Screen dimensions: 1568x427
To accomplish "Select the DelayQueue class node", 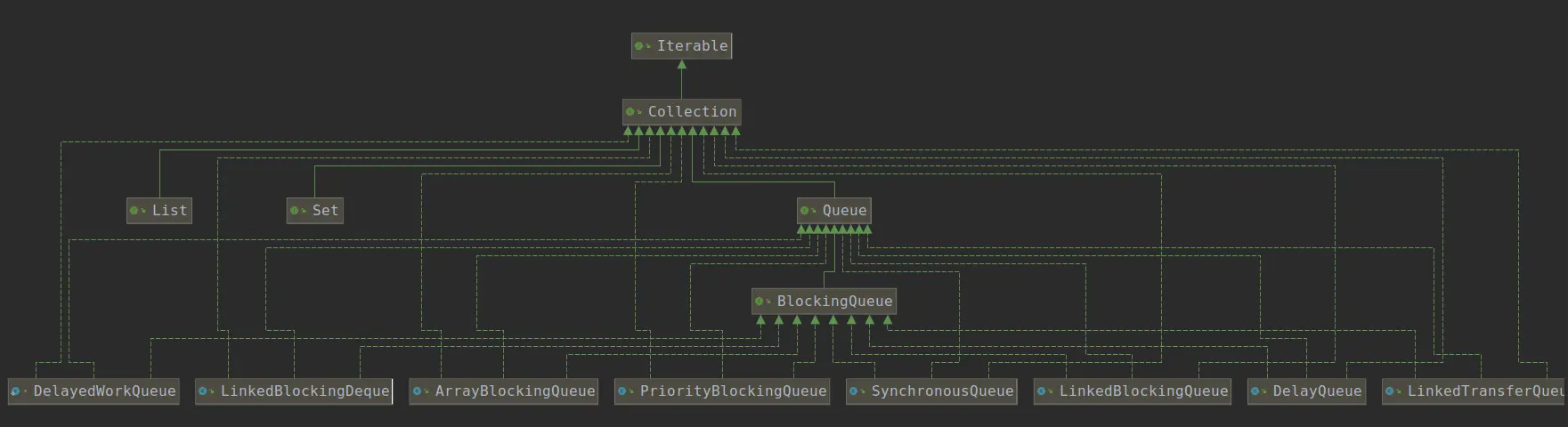I will (1306, 391).
